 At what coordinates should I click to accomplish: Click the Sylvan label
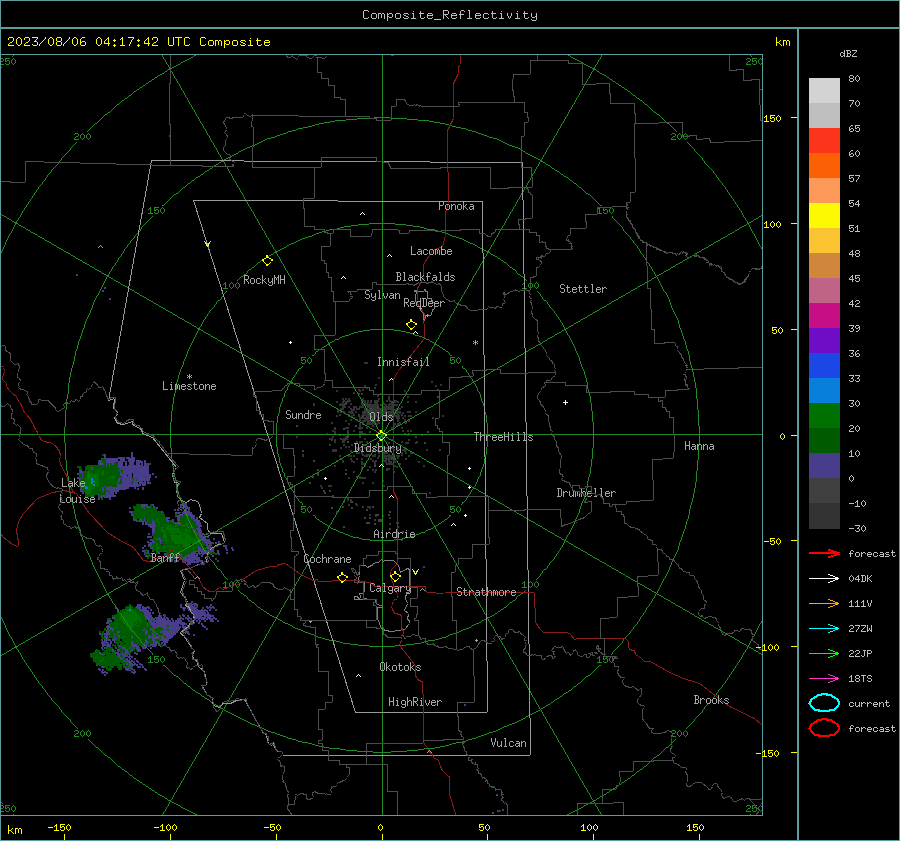point(382,295)
